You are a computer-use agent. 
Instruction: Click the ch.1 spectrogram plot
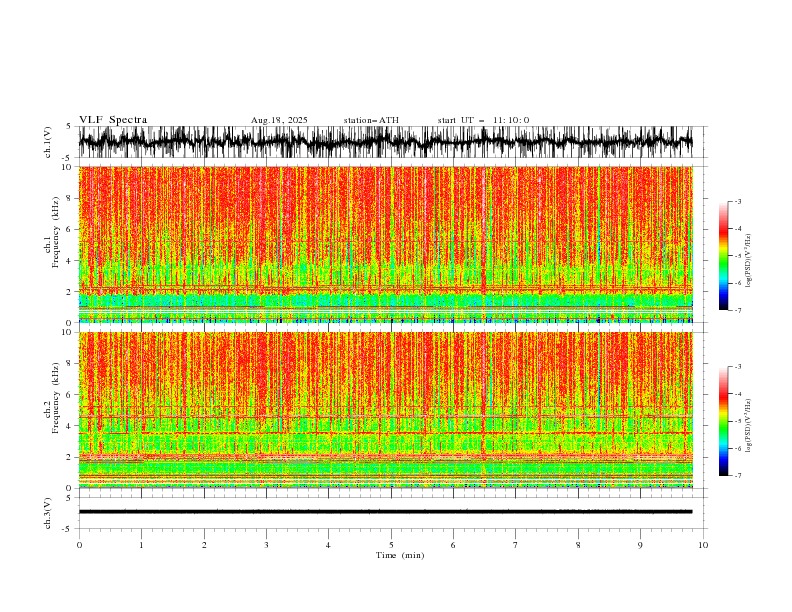[385, 244]
